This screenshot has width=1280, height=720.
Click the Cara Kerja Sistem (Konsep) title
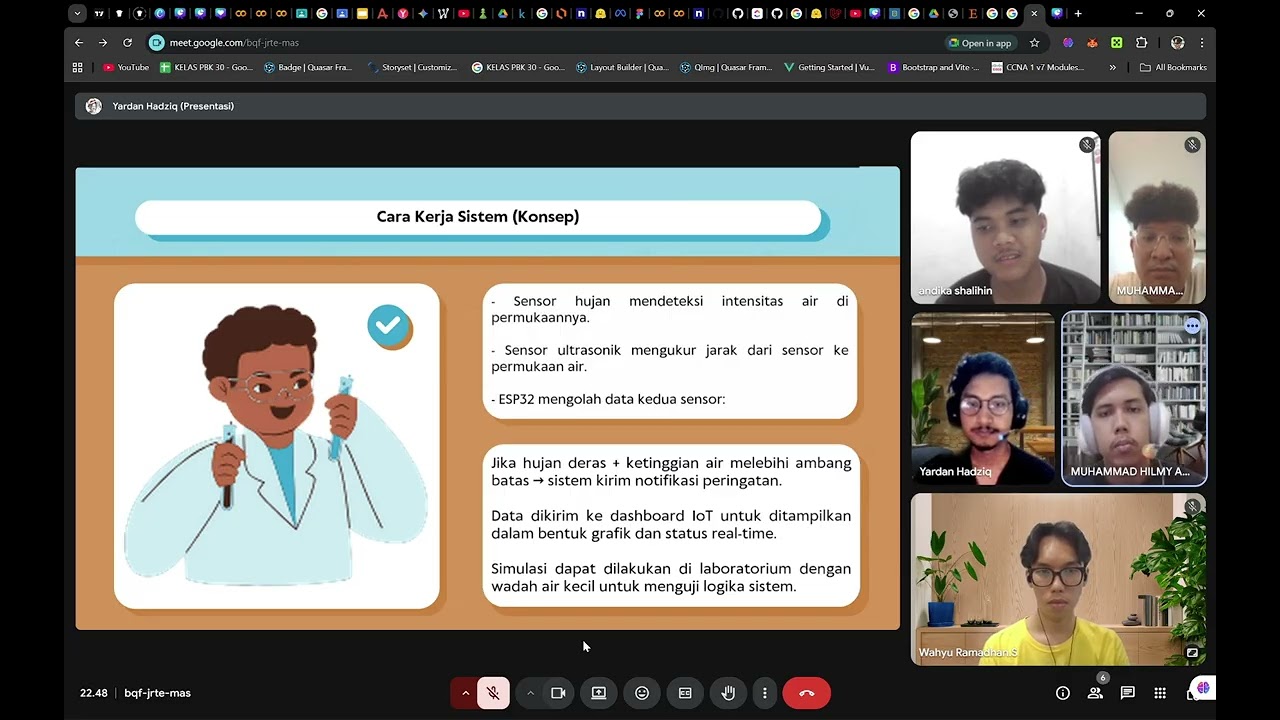pos(478,217)
